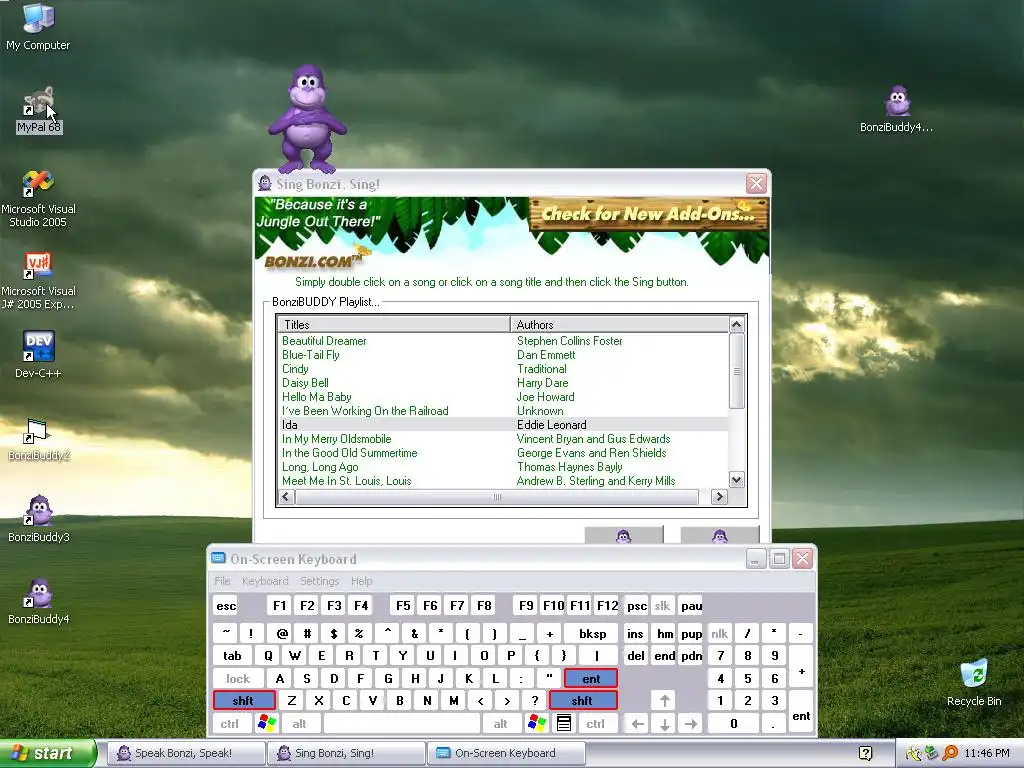
Task: Switch to On-Screen Keyboard taskbar item
Action: 506,753
